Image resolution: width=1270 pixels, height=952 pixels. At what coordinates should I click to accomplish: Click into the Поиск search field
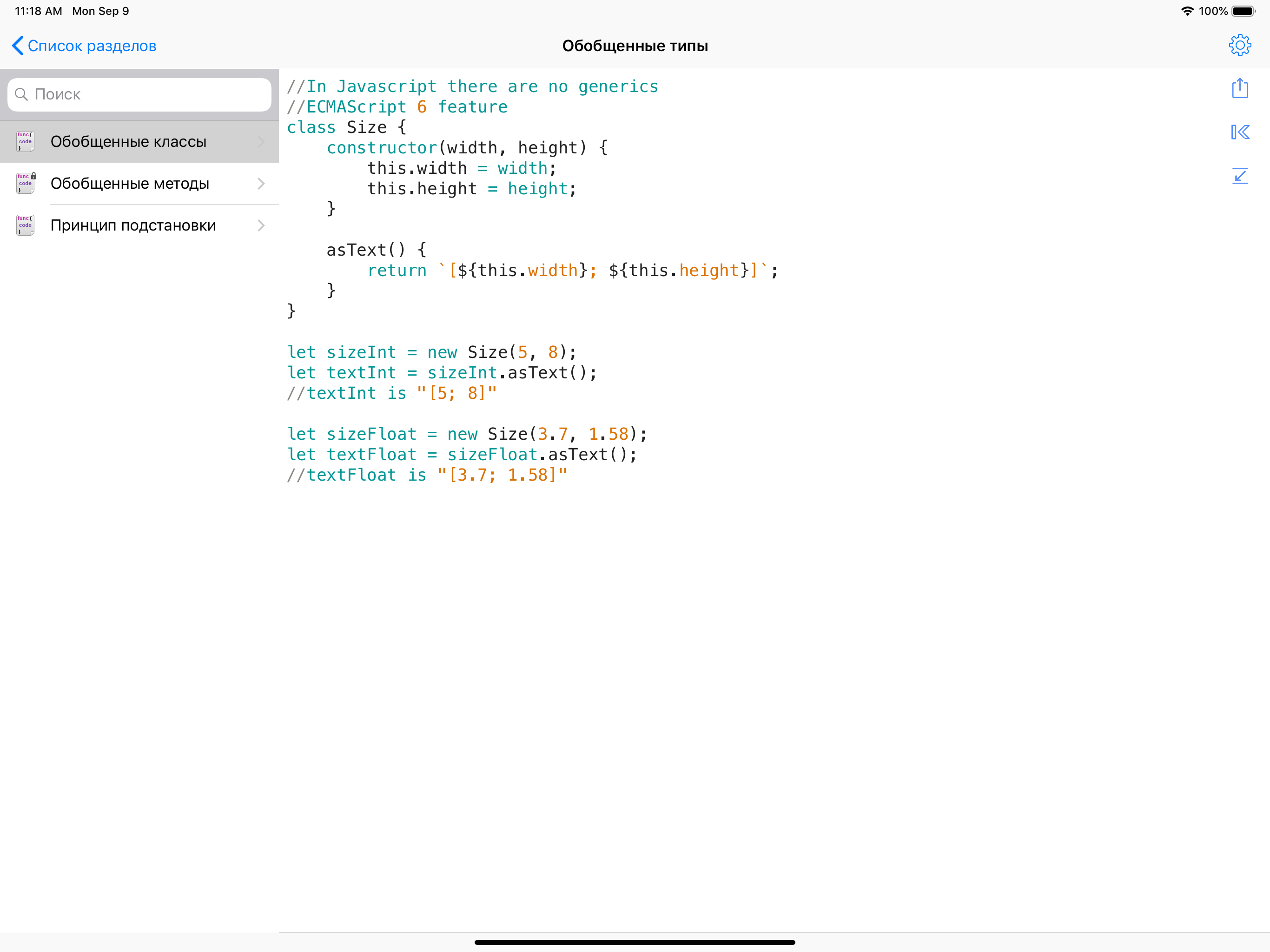coord(149,94)
